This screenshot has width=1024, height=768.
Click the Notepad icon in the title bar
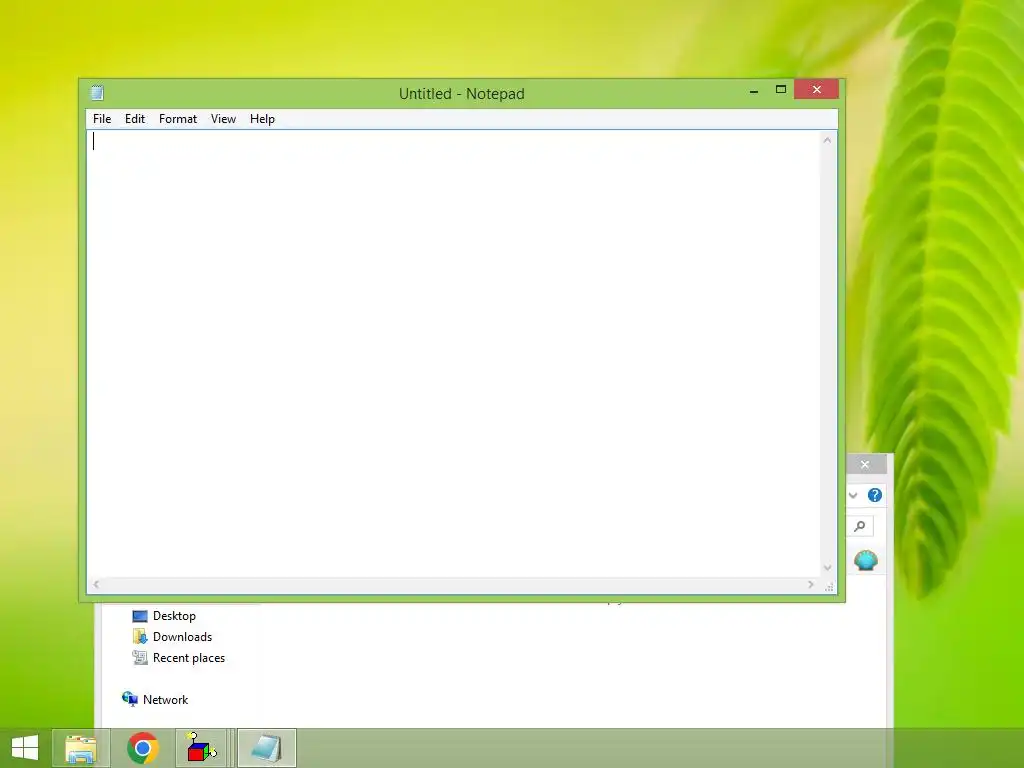[97, 93]
